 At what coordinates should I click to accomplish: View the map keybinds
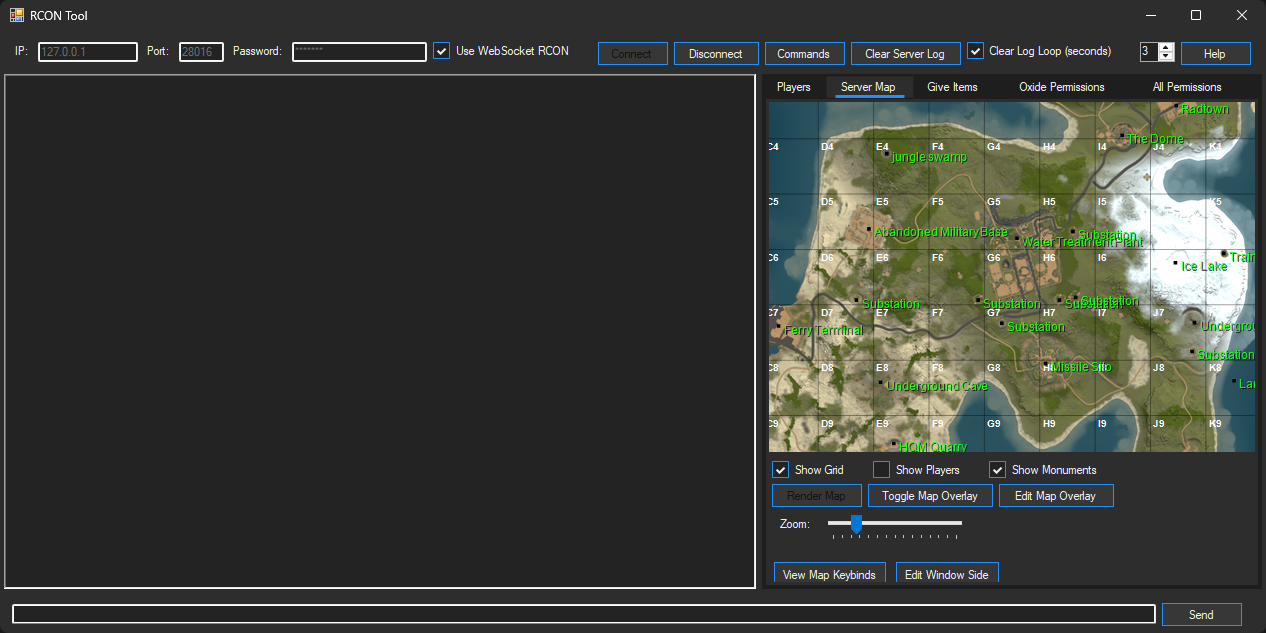tap(829, 573)
